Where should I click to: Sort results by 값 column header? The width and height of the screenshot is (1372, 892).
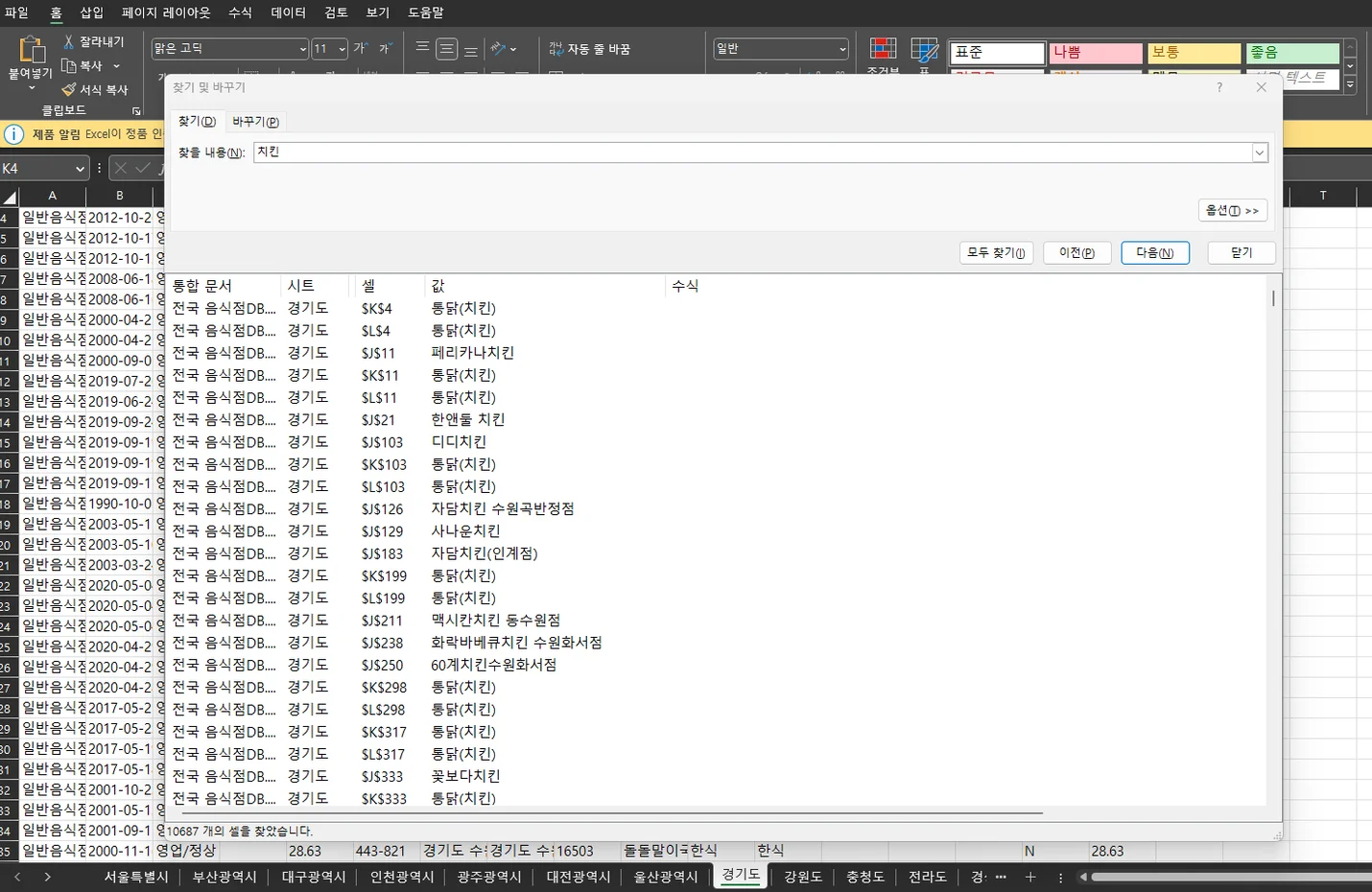pyautogui.click(x=545, y=286)
